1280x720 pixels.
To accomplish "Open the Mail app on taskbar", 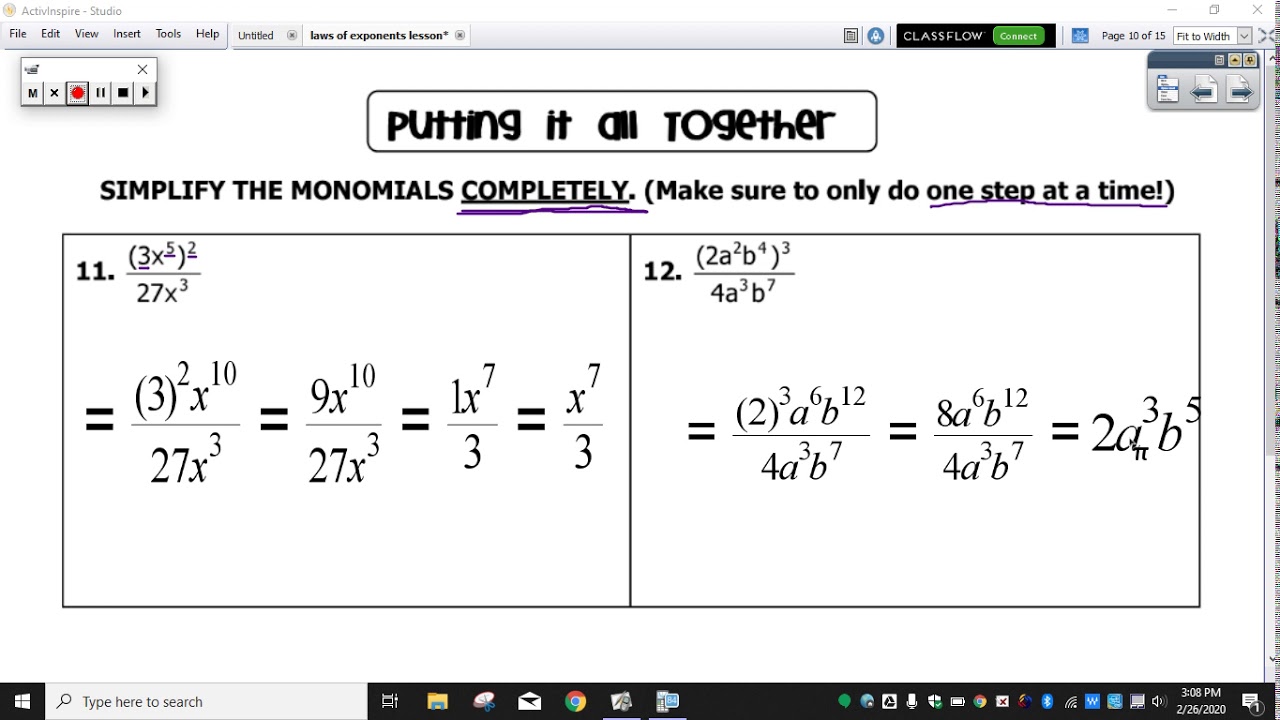I will pyautogui.click(x=530, y=701).
